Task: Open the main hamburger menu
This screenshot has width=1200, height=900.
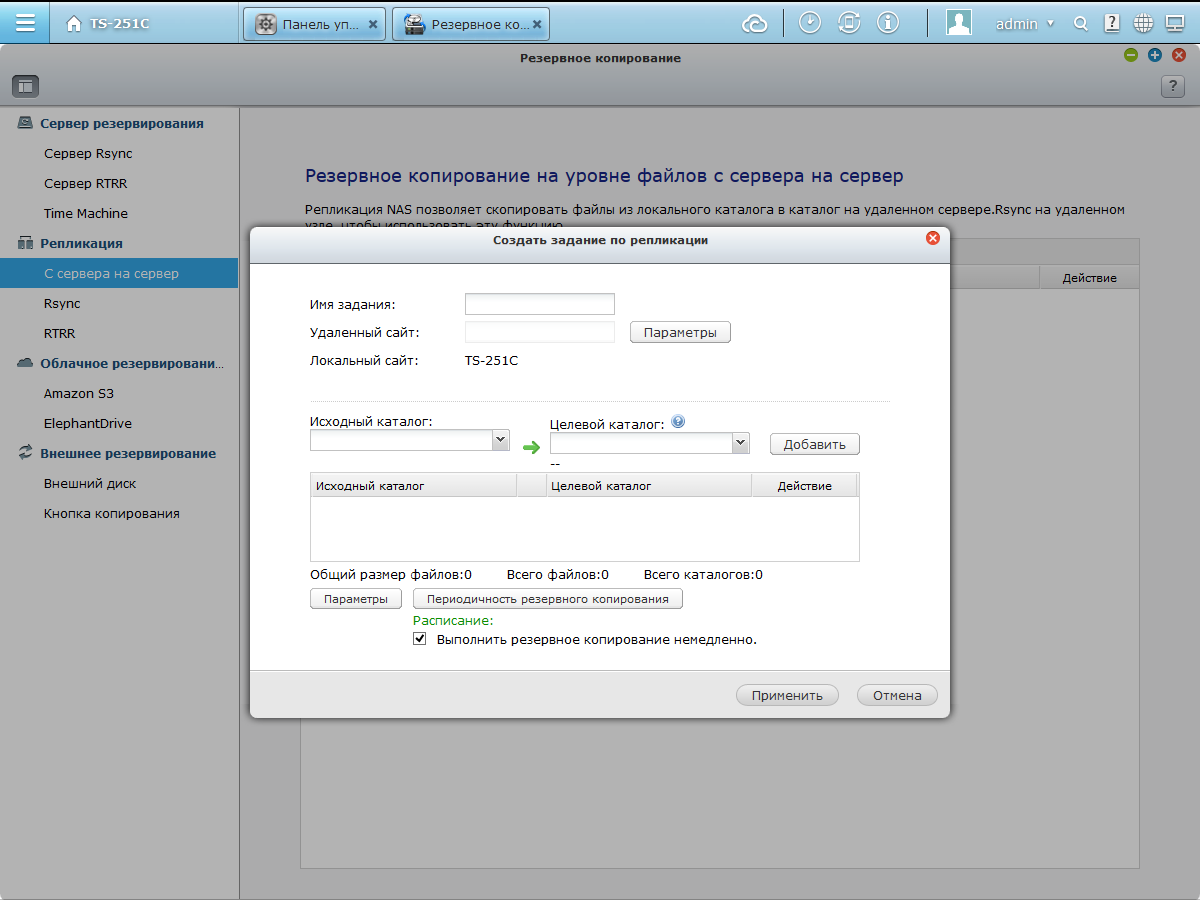Action: (x=26, y=23)
